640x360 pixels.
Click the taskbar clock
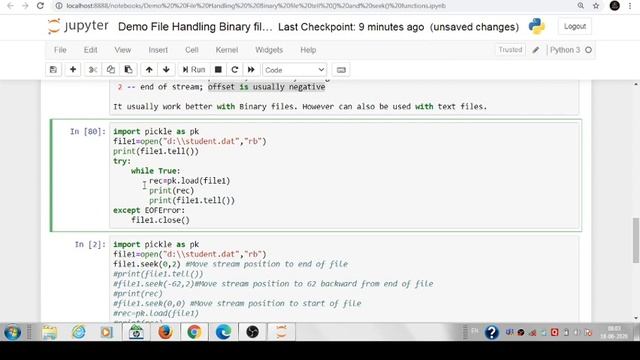[x=614, y=332]
